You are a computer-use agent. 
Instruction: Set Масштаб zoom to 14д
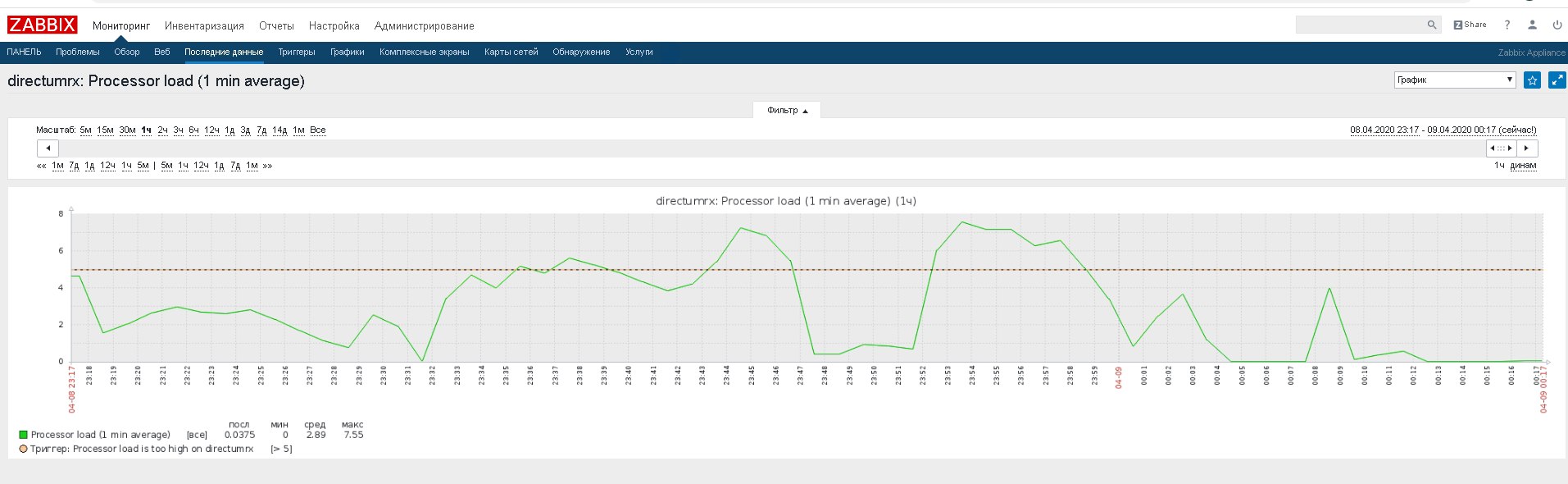280,130
